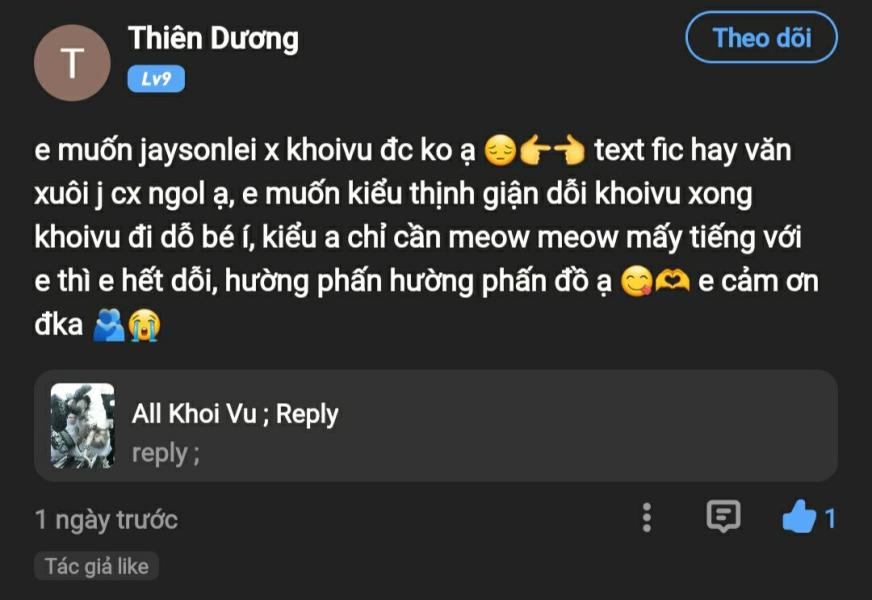Follow the user with Theo dõi button

[x=761, y=38]
